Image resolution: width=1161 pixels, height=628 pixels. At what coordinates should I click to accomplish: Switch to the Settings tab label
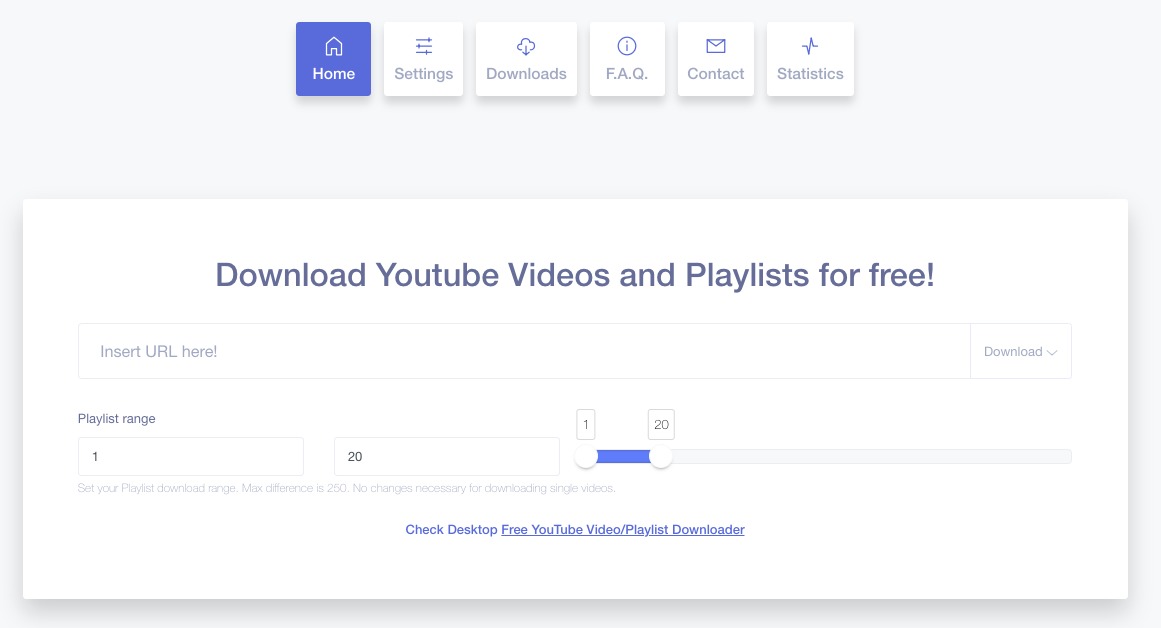[x=424, y=74]
